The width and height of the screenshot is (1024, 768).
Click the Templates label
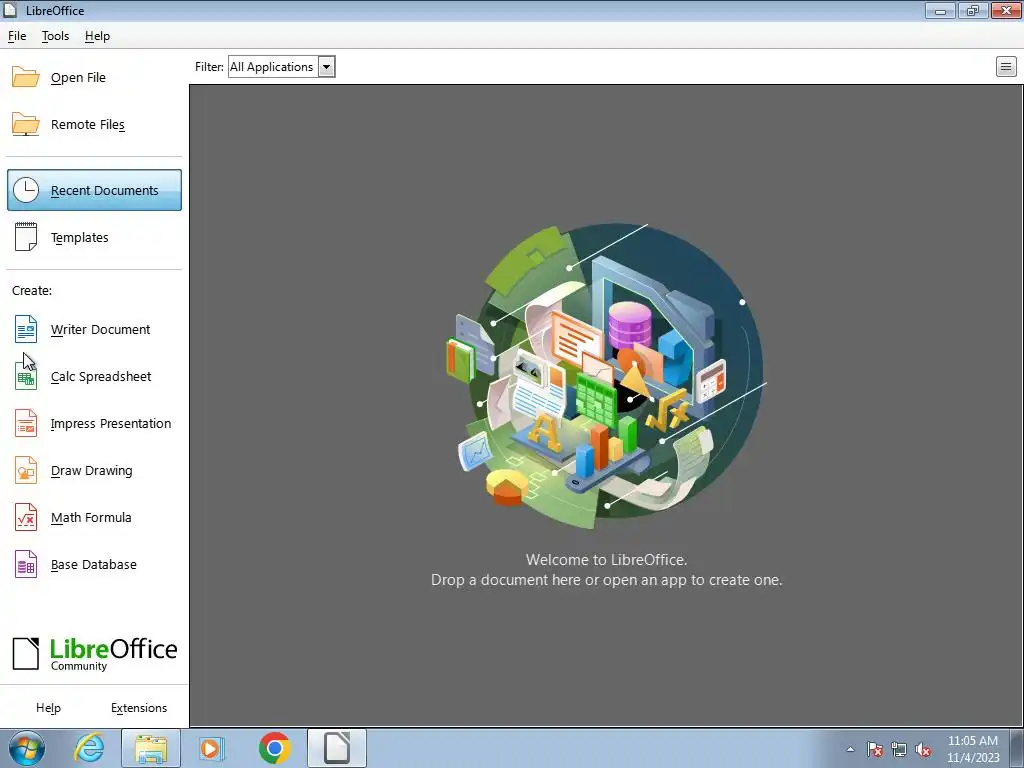tap(80, 238)
